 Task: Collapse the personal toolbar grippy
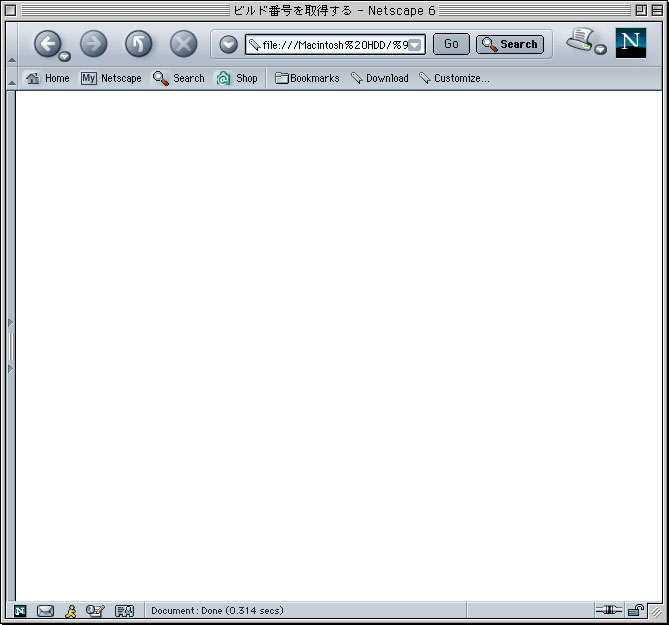[x=12, y=78]
